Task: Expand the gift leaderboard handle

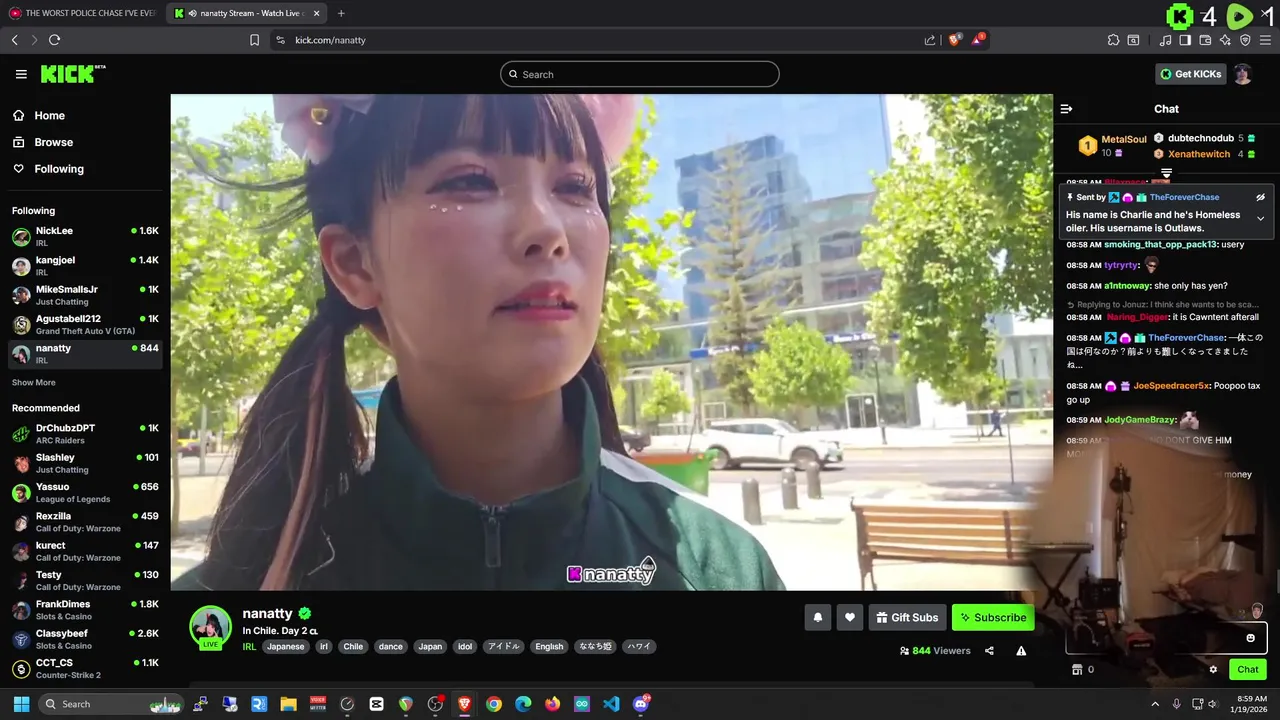Action: (x=1166, y=173)
